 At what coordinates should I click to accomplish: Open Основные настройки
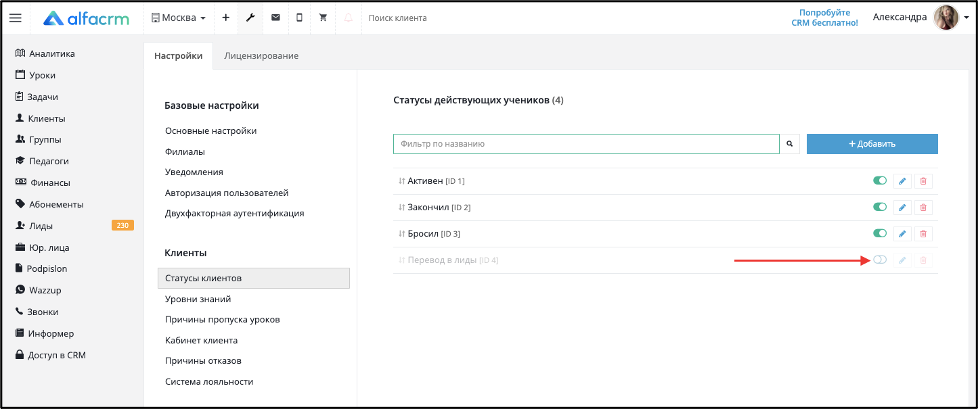211,130
